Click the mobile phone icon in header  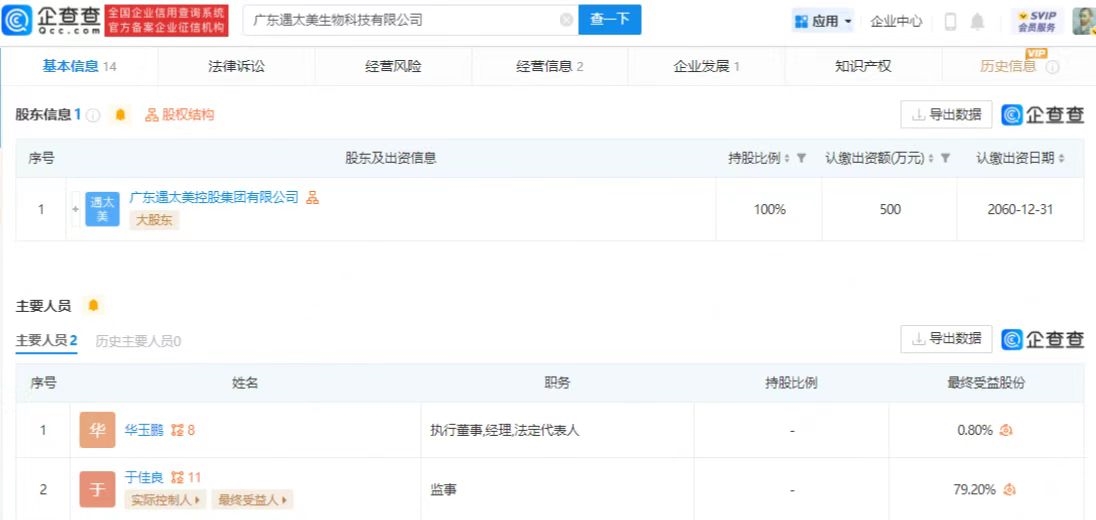(x=950, y=21)
